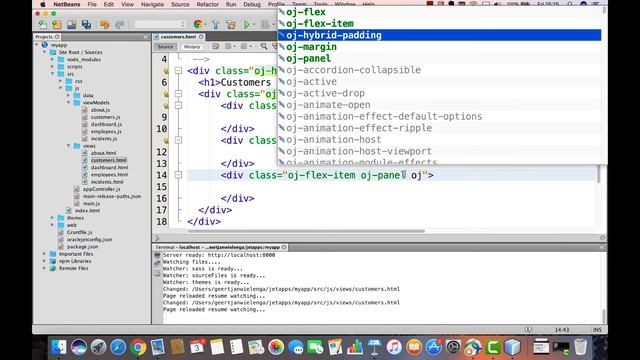The image size is (640, 360).
Task: Open Finder from the dock
Action: pos(59,347)
